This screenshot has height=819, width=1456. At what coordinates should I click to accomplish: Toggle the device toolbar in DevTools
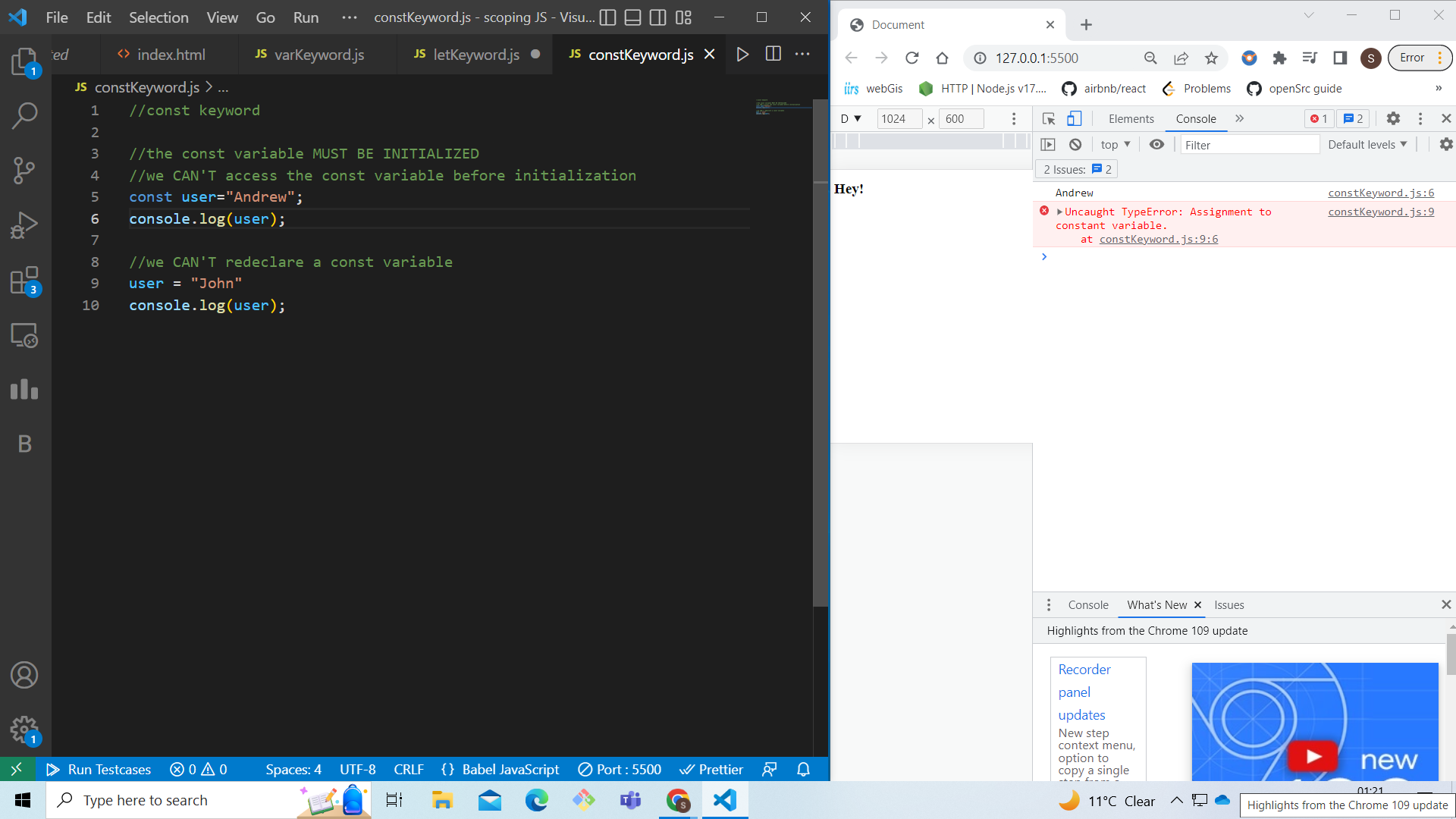click(1075, 118)
